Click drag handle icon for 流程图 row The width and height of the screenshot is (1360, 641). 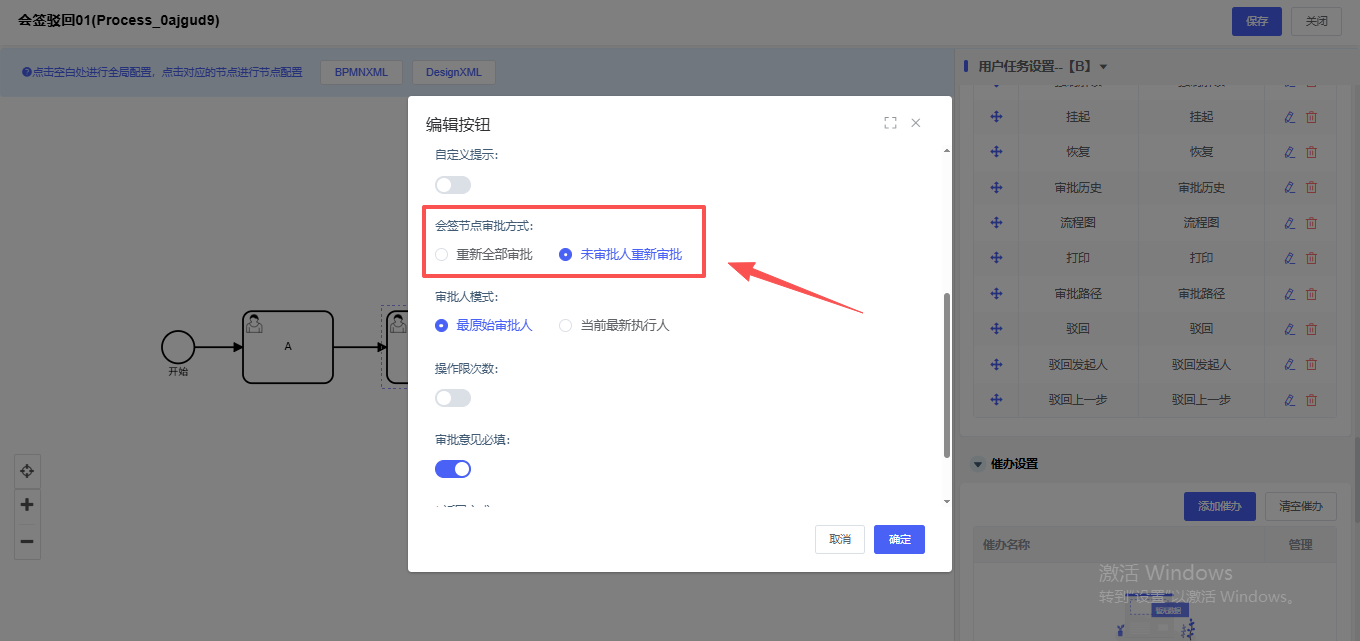click(x=996, y=223)
